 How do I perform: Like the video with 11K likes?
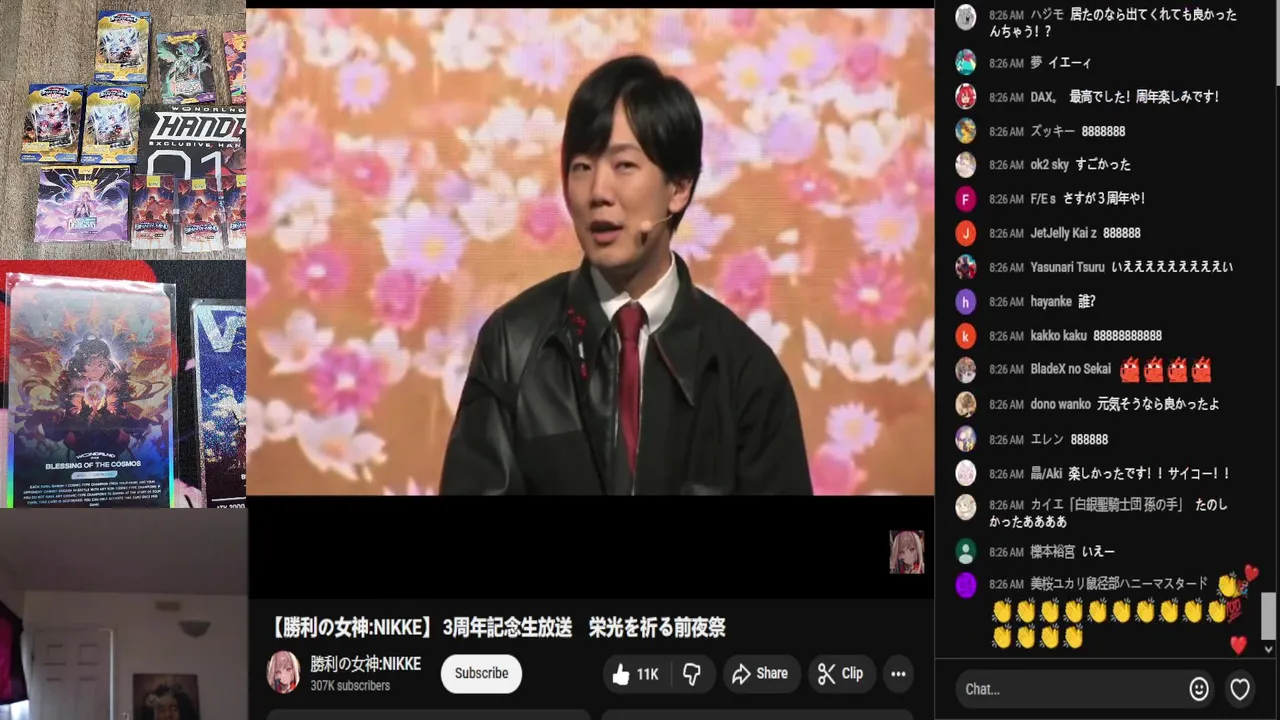click(634, 674)
